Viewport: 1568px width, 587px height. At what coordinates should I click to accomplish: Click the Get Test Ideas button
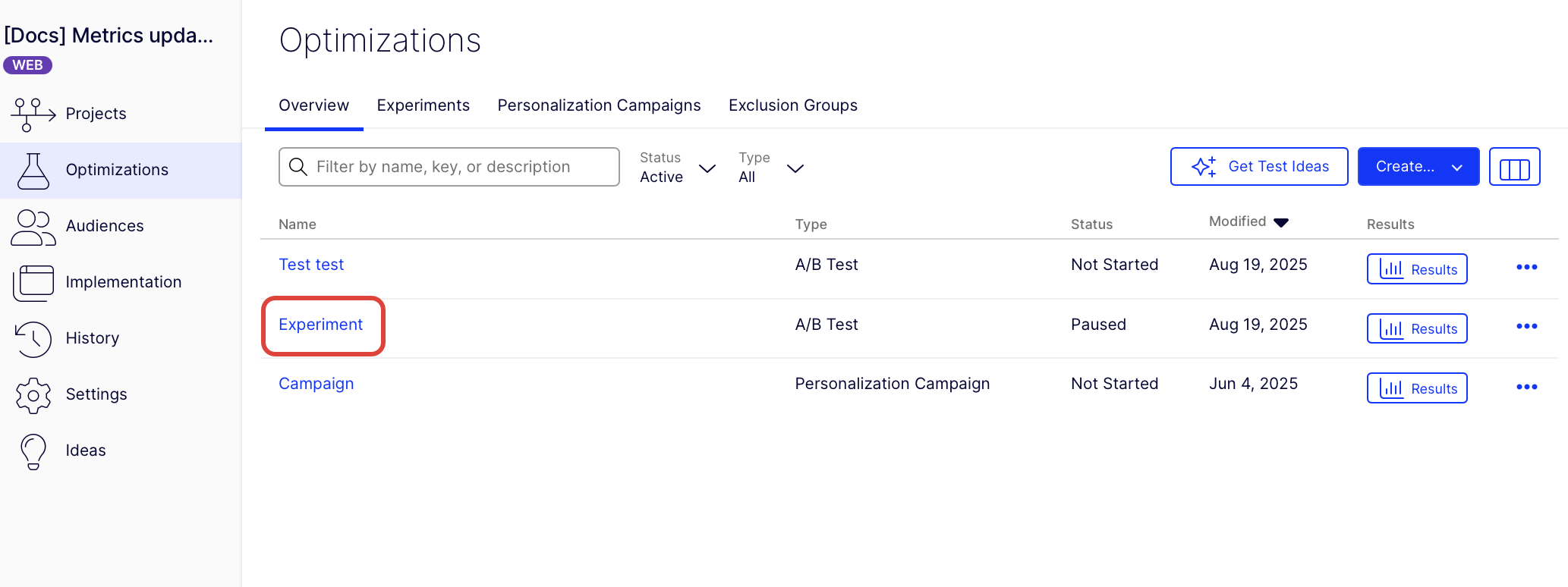[1259, 167]
